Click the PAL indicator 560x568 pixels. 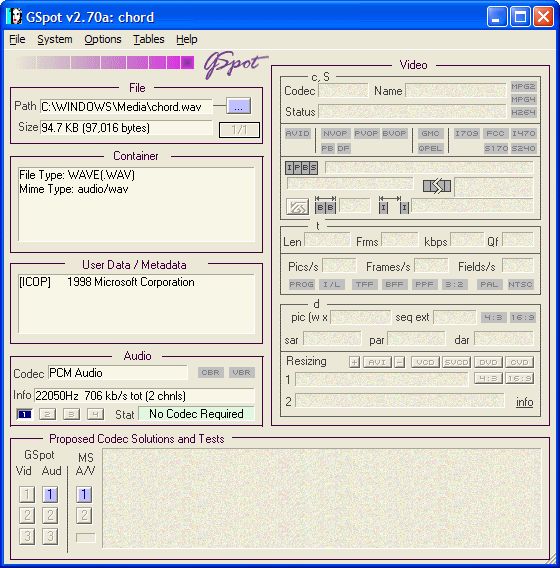(489, 284)
